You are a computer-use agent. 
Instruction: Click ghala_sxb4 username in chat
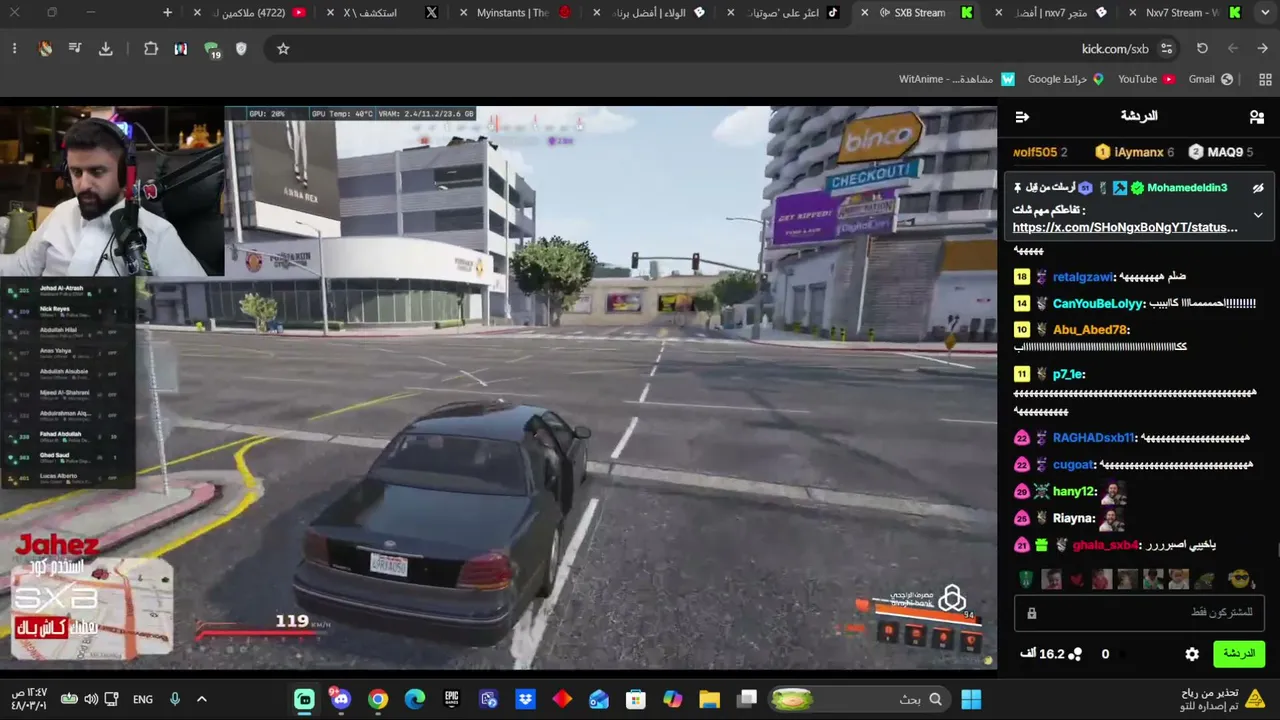pyautogui.click(x=1105, y=545)
